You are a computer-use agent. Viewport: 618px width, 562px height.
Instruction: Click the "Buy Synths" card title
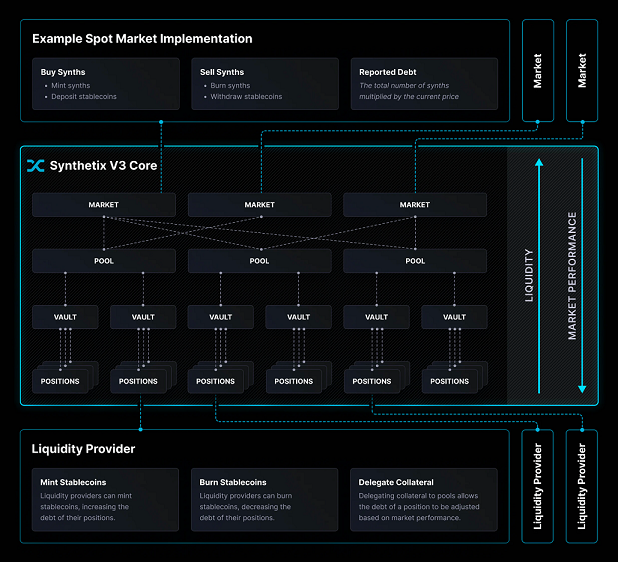point(63,72)
